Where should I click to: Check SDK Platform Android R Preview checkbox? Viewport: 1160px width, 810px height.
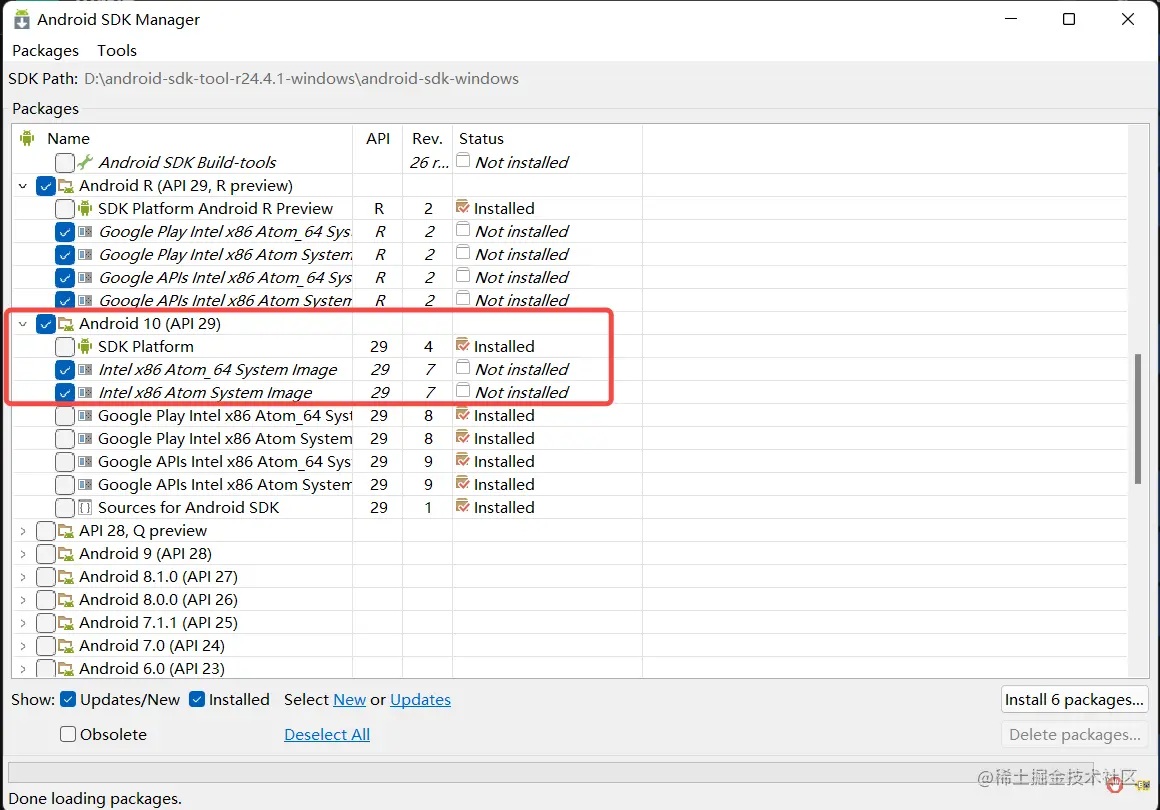(65, 209)
